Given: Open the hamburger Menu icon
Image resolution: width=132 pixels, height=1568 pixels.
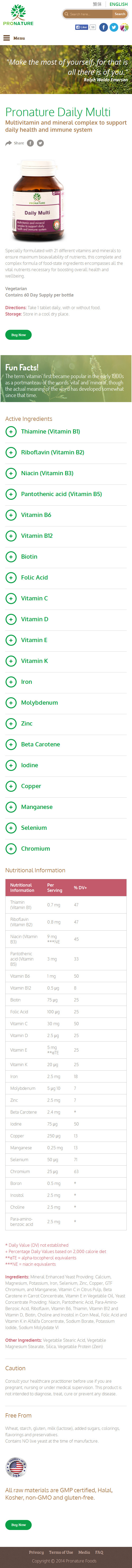Looking at the screenshot, I should click(7, 38).
